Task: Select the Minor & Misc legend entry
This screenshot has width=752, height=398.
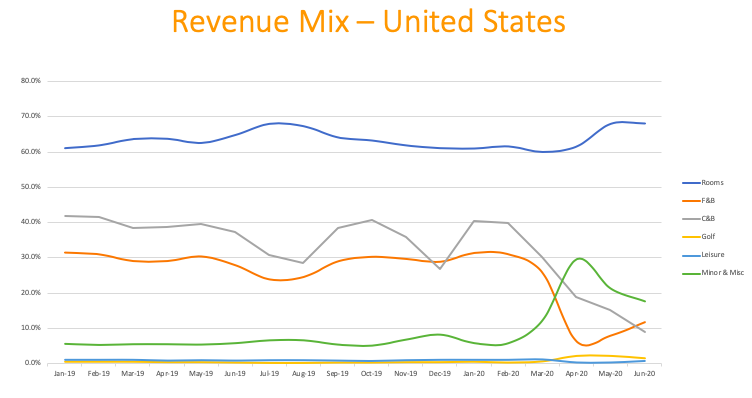Action: (713, 272)
